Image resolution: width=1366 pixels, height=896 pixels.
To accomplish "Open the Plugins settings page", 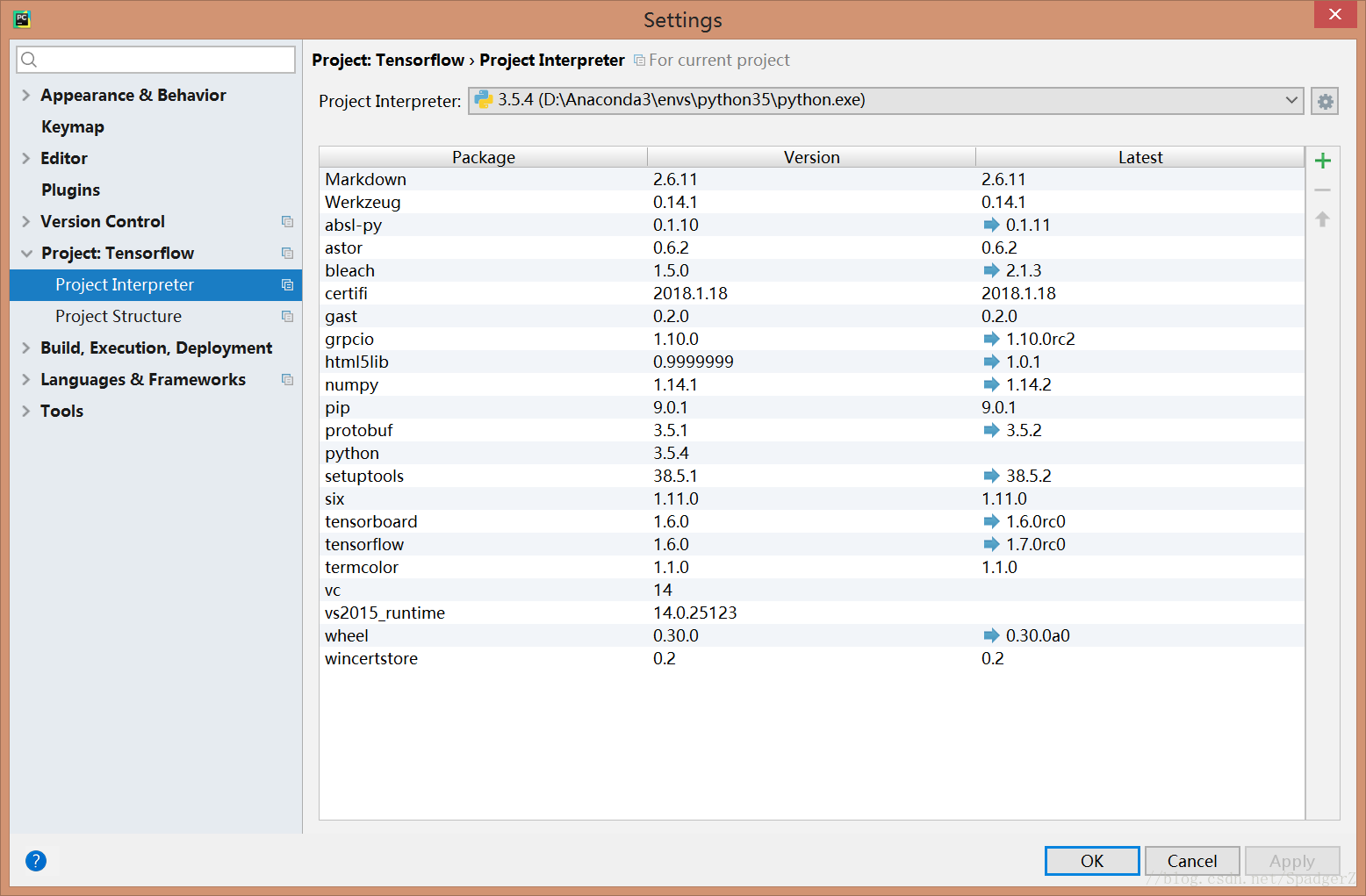I will point(70,190).
